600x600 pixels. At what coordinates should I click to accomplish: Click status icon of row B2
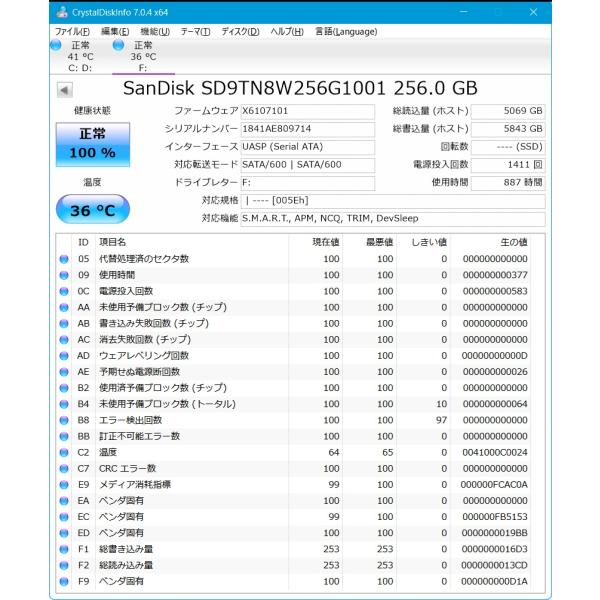[x=64, y=388]
